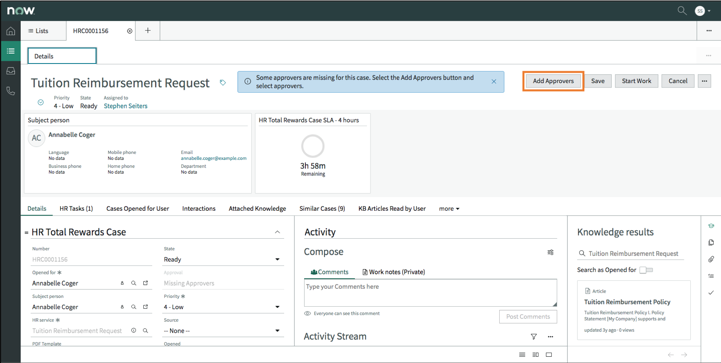
Task: Collapse the HR Total Rewards Case section
Action: pyautogui.click(x=277, y=232)
